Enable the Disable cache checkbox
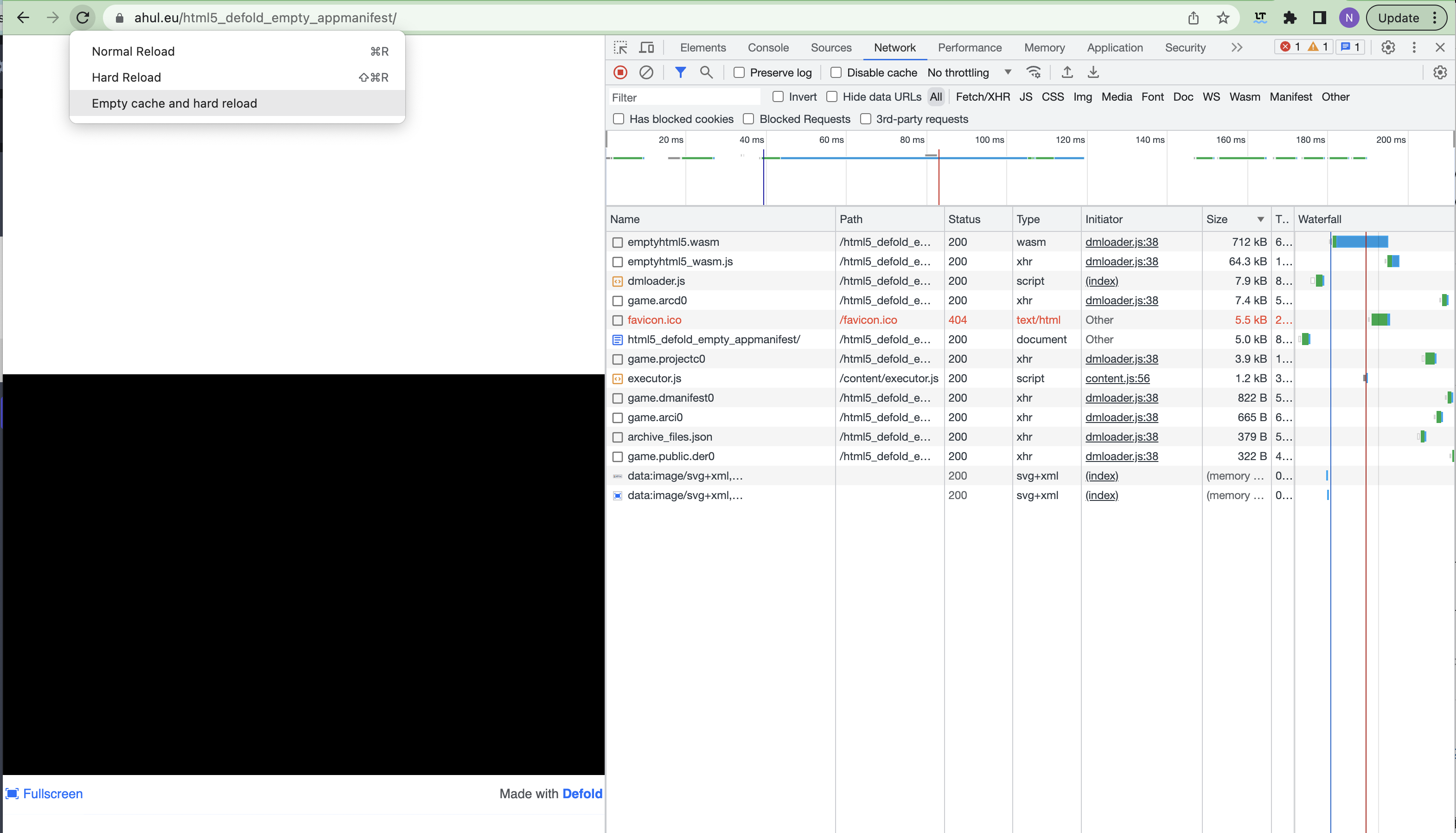Viewport: 1456px width, 833px height. pyautogui.click(x=836, y=73)
